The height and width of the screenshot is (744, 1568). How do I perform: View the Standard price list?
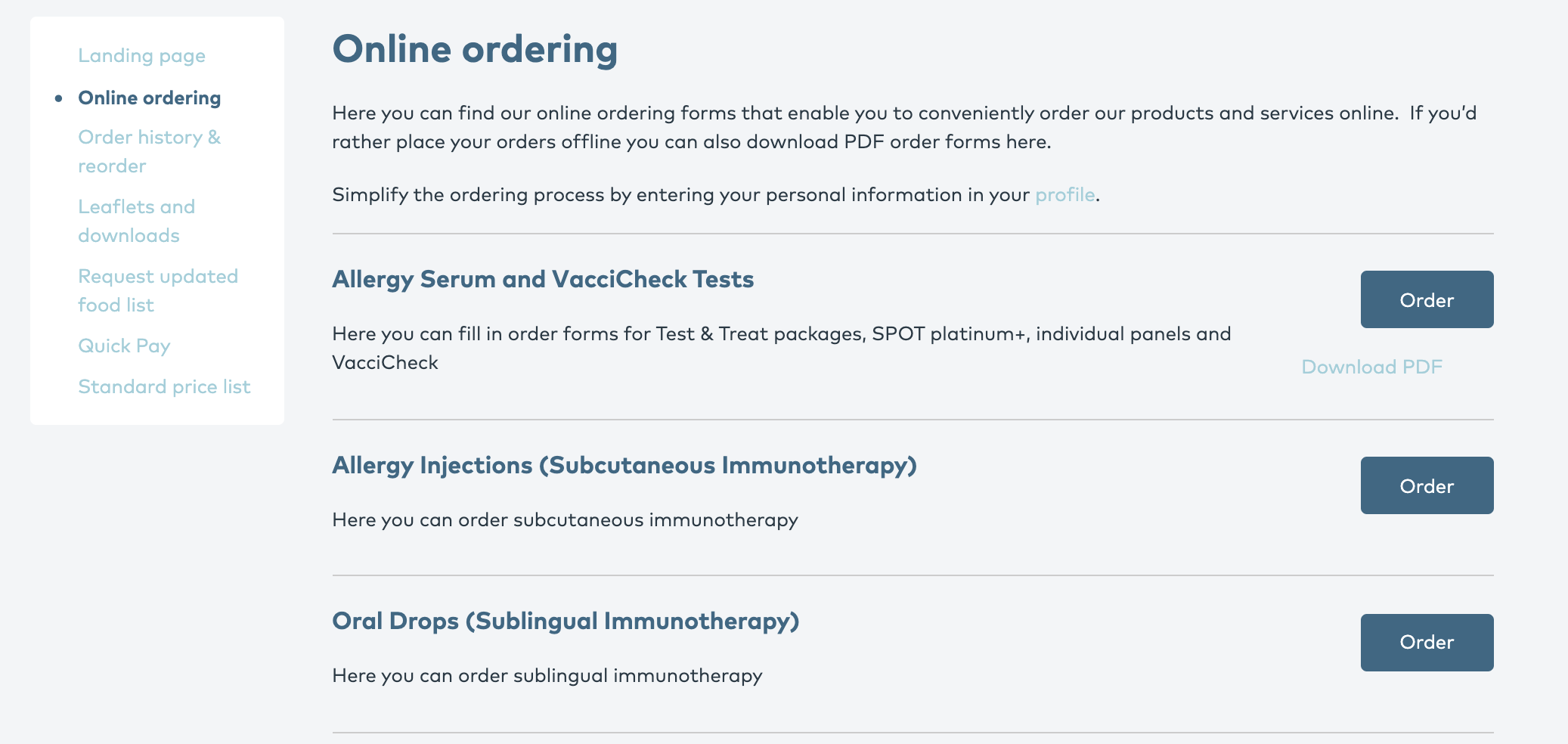click(x=164, y=387)
